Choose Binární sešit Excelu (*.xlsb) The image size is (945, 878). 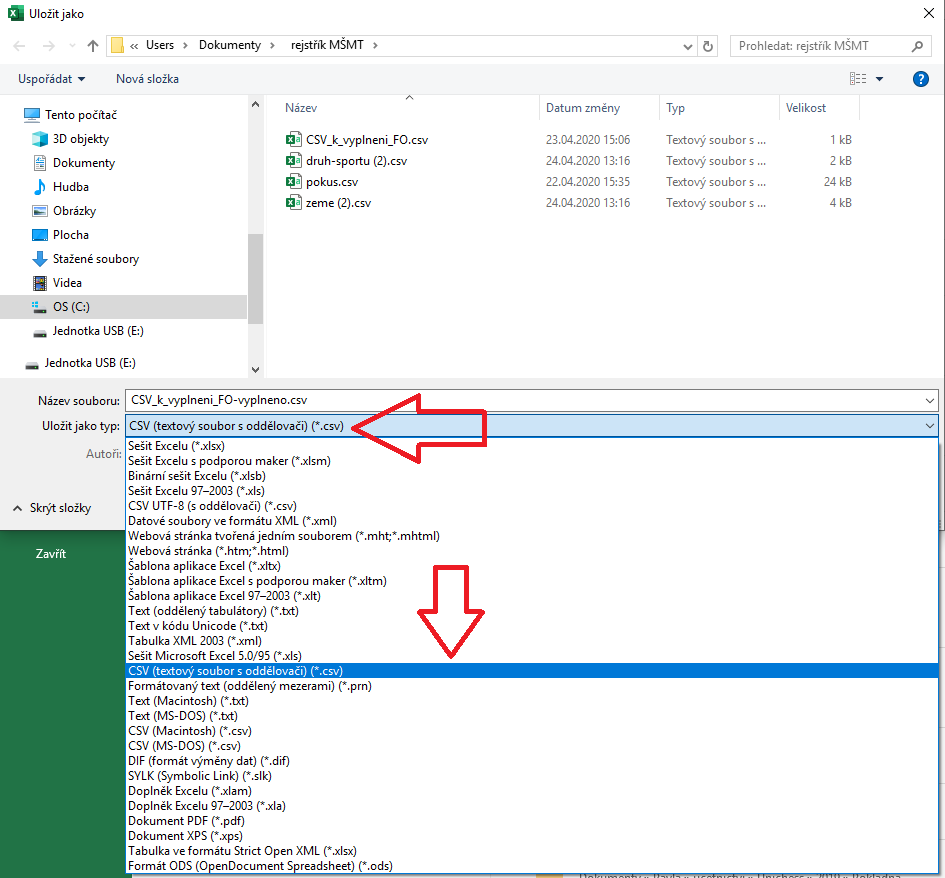tap(532, 476)
